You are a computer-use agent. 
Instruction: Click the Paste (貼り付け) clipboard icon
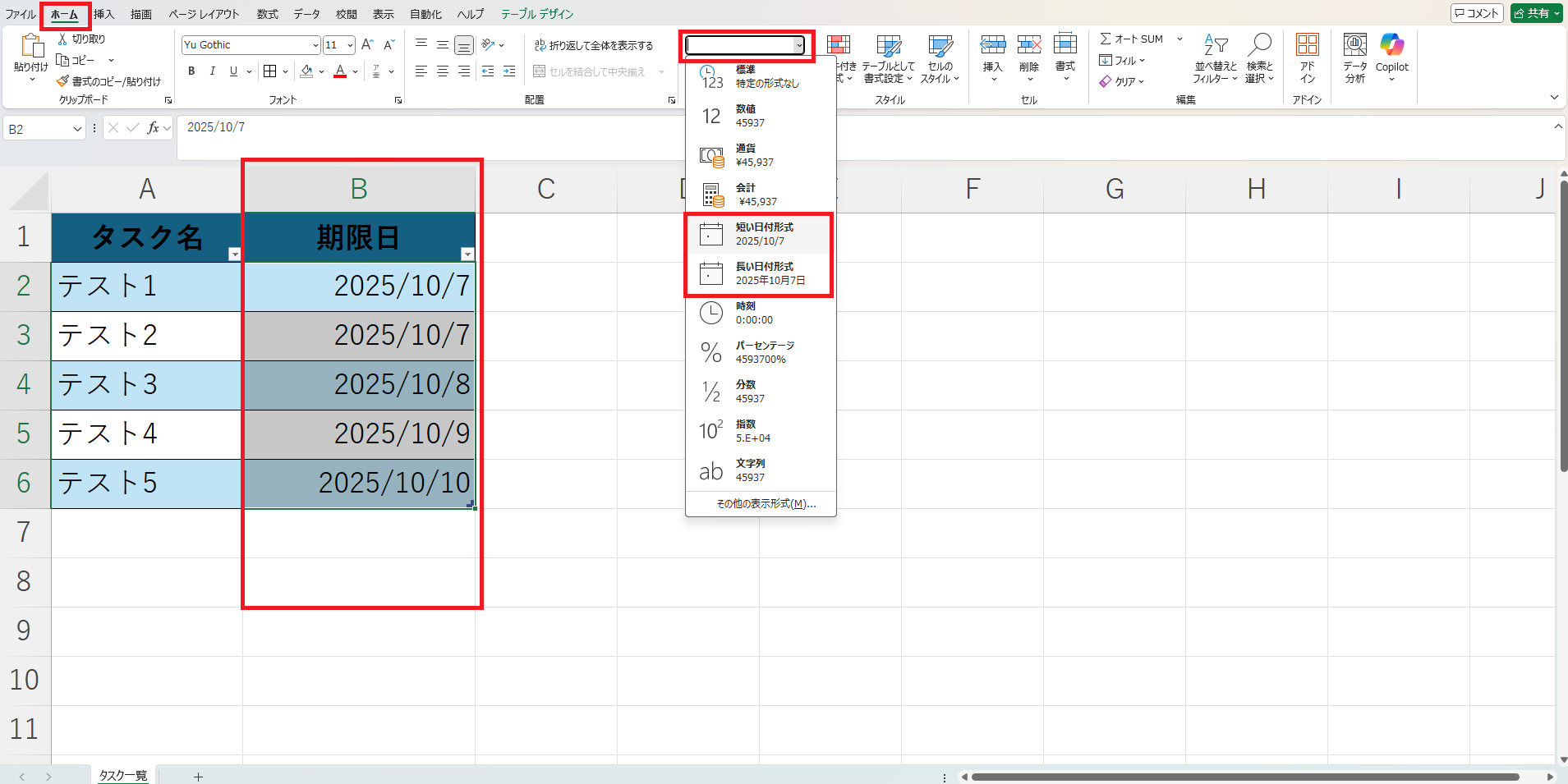31,48
